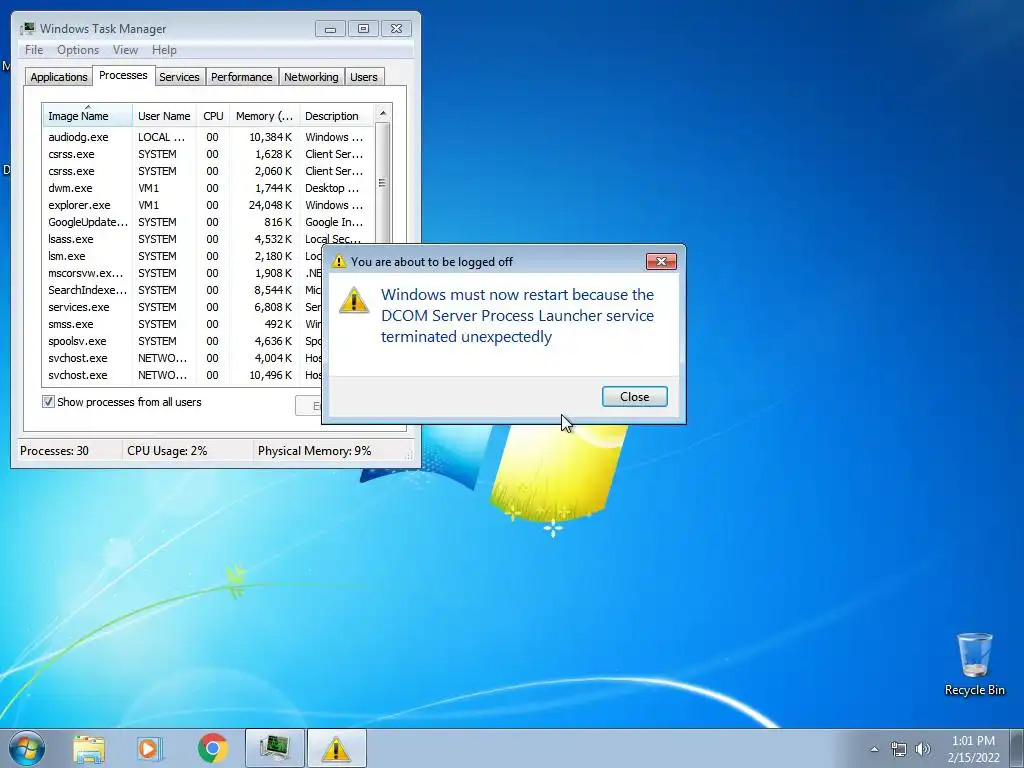Select the csrss.exe row using 1,628 K

tap(209, 154)
